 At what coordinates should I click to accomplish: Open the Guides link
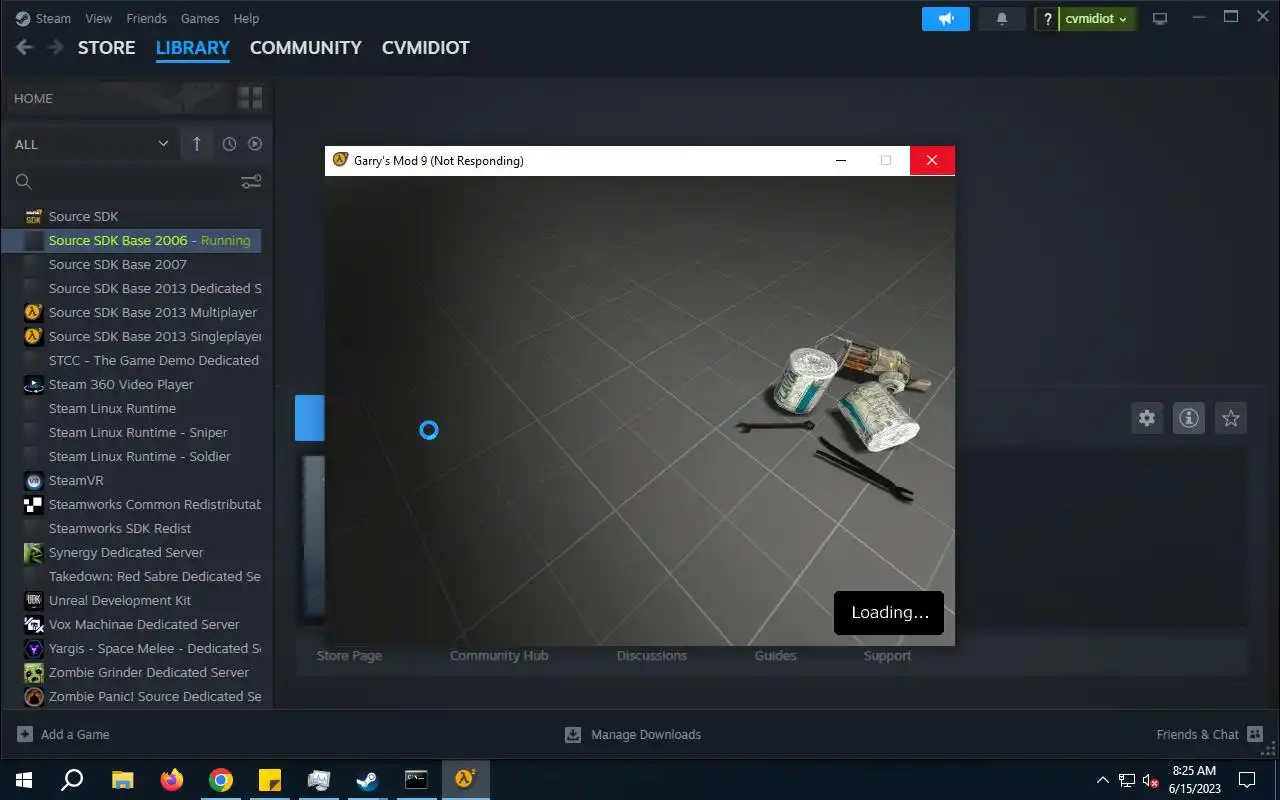776,656
